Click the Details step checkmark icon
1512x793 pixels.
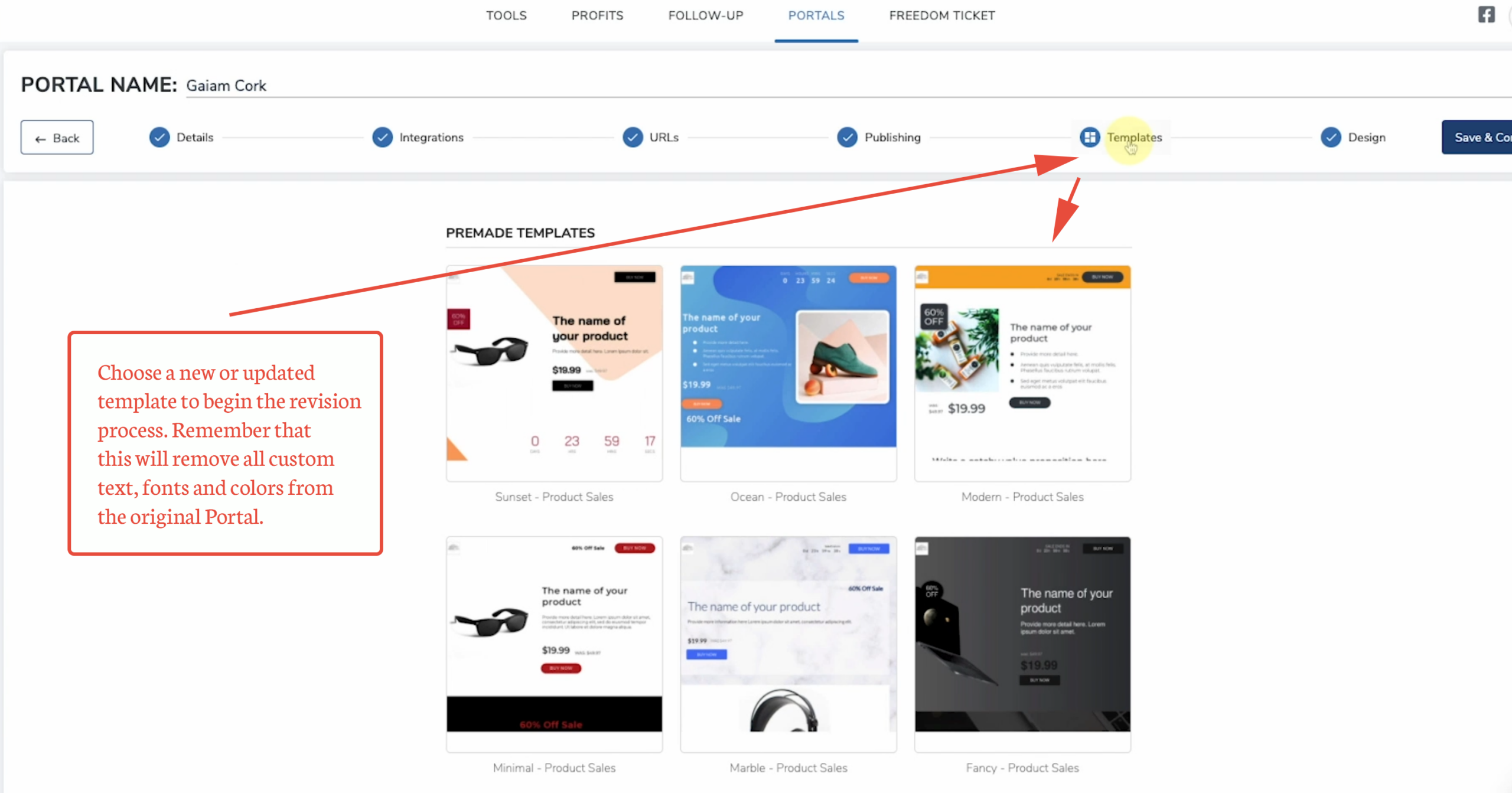click(x=159, y=138)
